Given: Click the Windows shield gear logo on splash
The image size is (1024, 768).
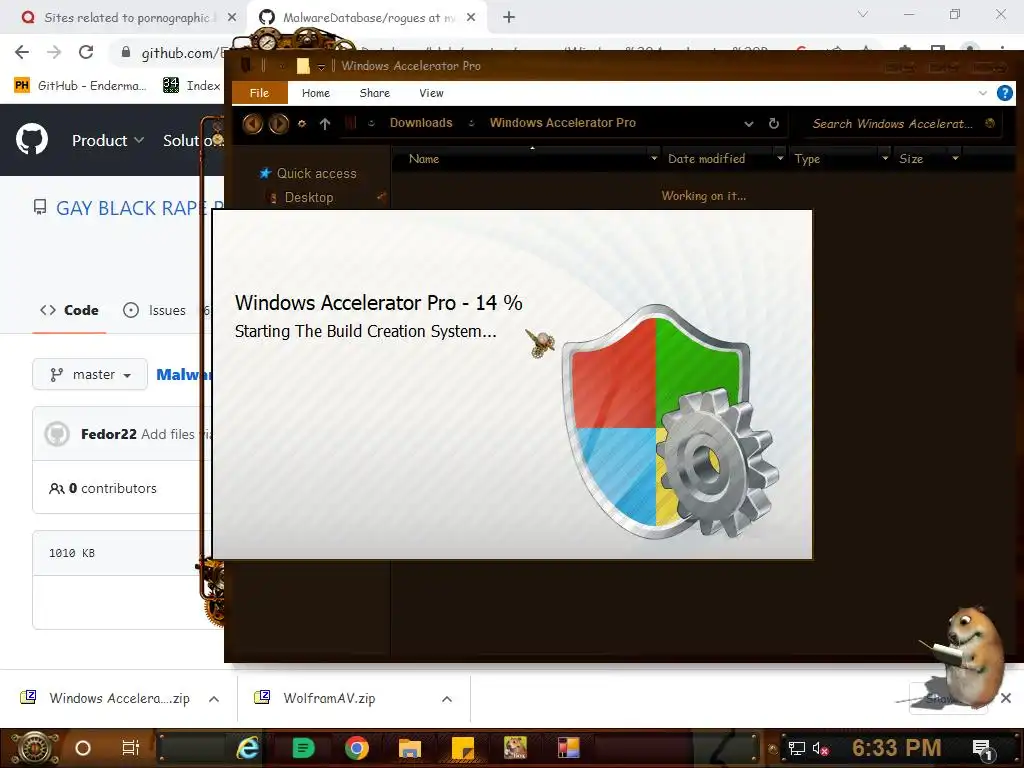Looking at the screenshot, I should click(671, 423).
